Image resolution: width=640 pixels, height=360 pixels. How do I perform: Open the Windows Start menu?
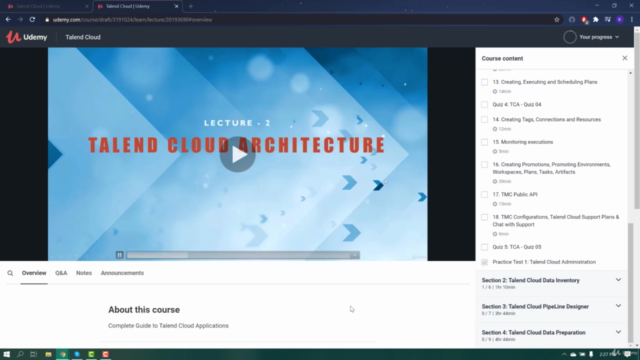point(7,354)
